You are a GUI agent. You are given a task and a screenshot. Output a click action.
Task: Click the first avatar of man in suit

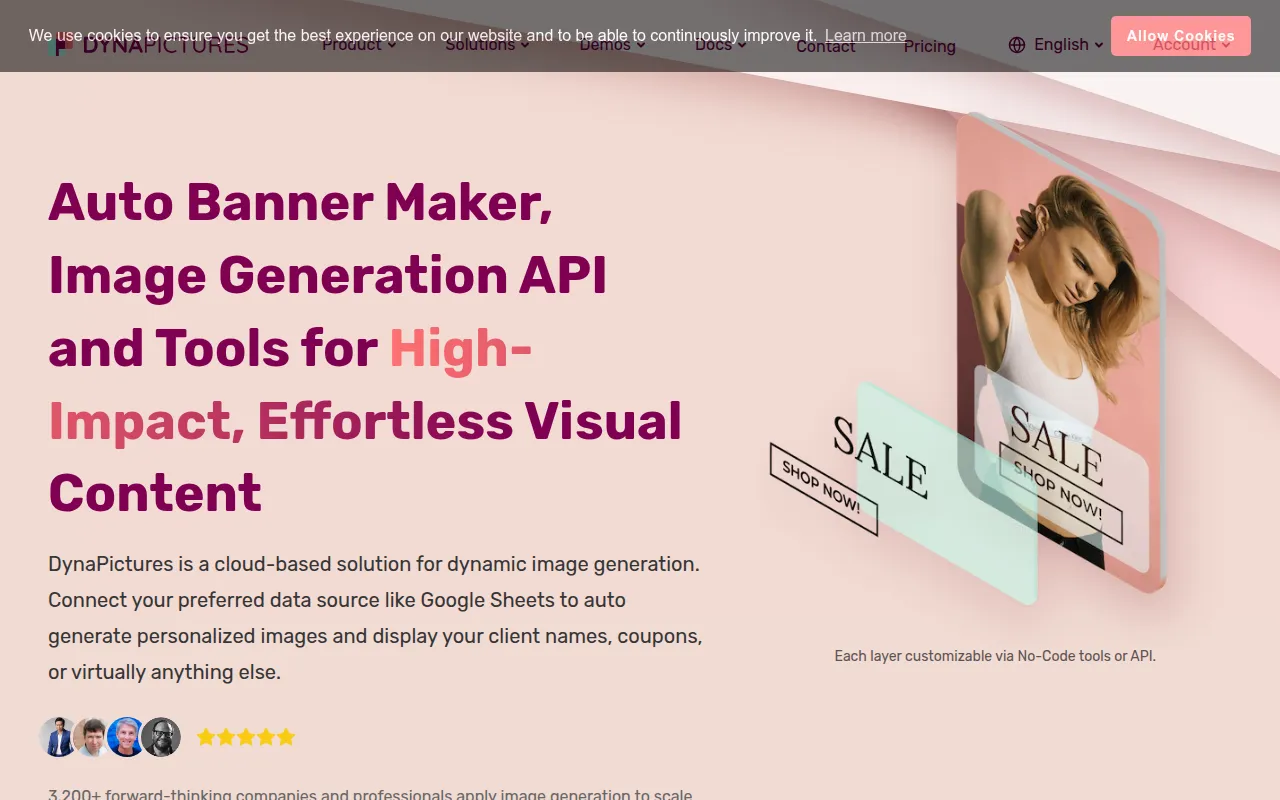(x=59, y=737)
